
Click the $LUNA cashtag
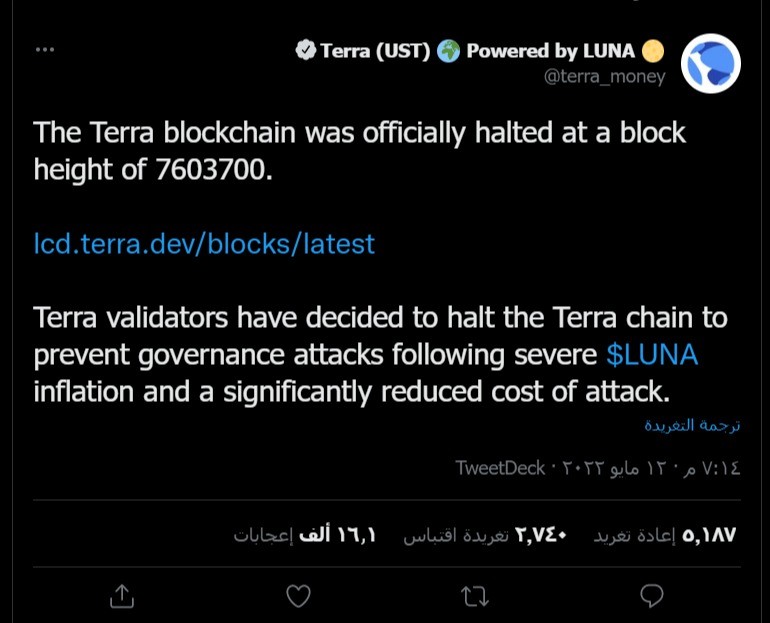pyautogui.click(x=652, y=354)
